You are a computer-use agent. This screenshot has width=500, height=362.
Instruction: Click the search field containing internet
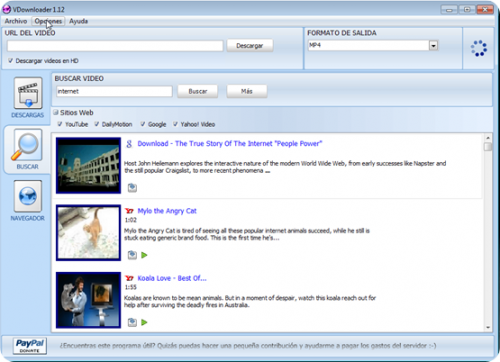[114, 91]
